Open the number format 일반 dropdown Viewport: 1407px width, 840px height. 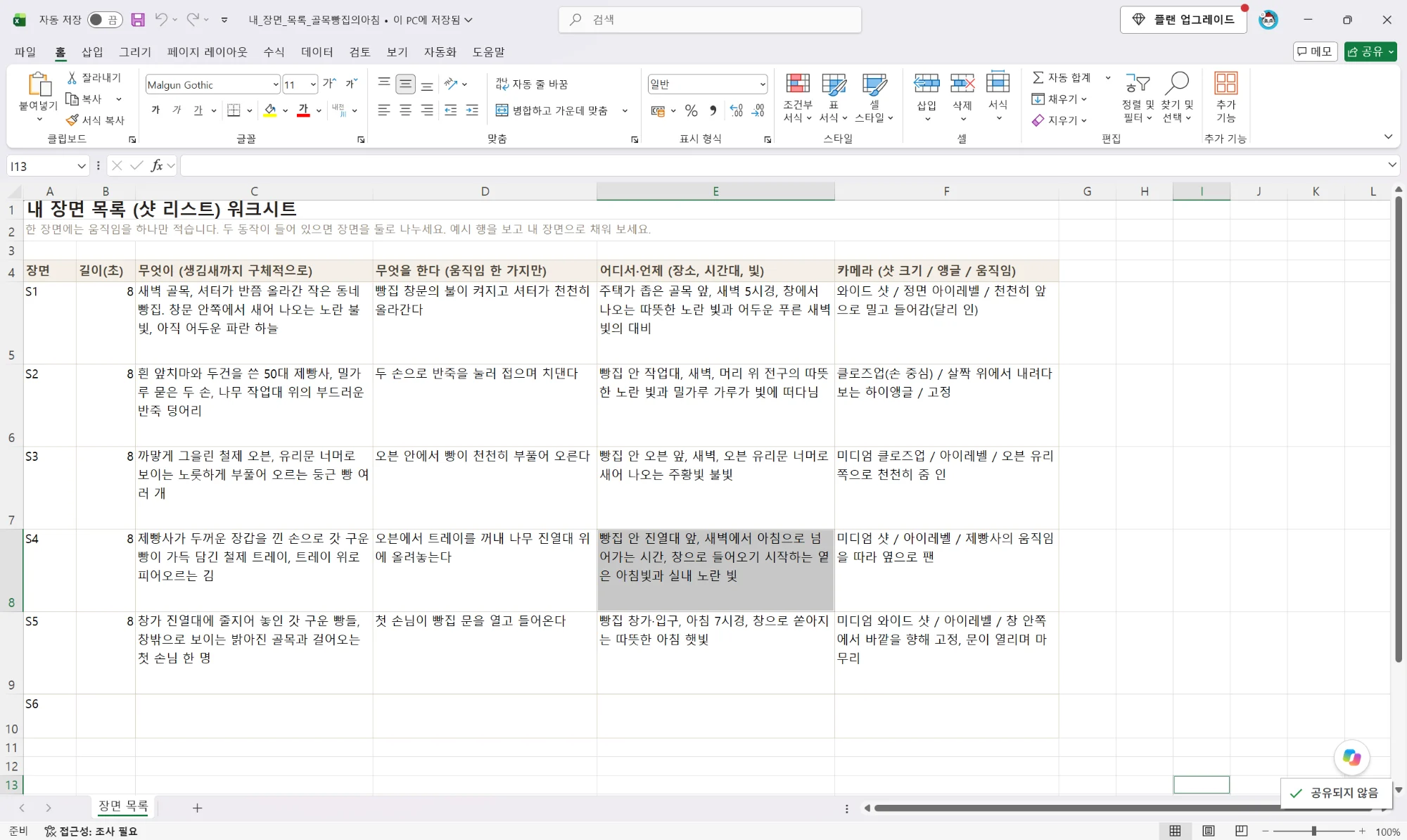coord(763,84)
